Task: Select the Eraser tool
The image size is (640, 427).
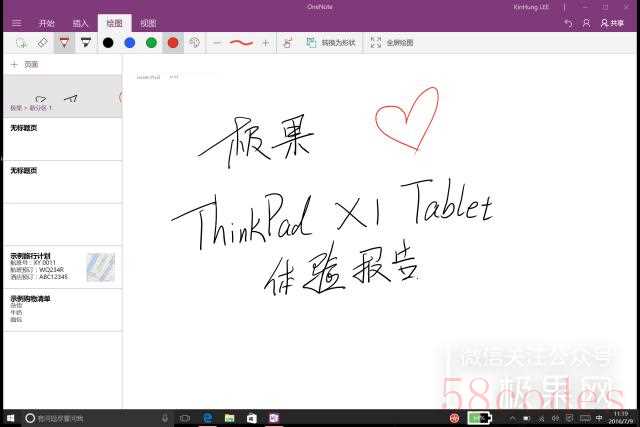Action: click(x=42, y=43)
